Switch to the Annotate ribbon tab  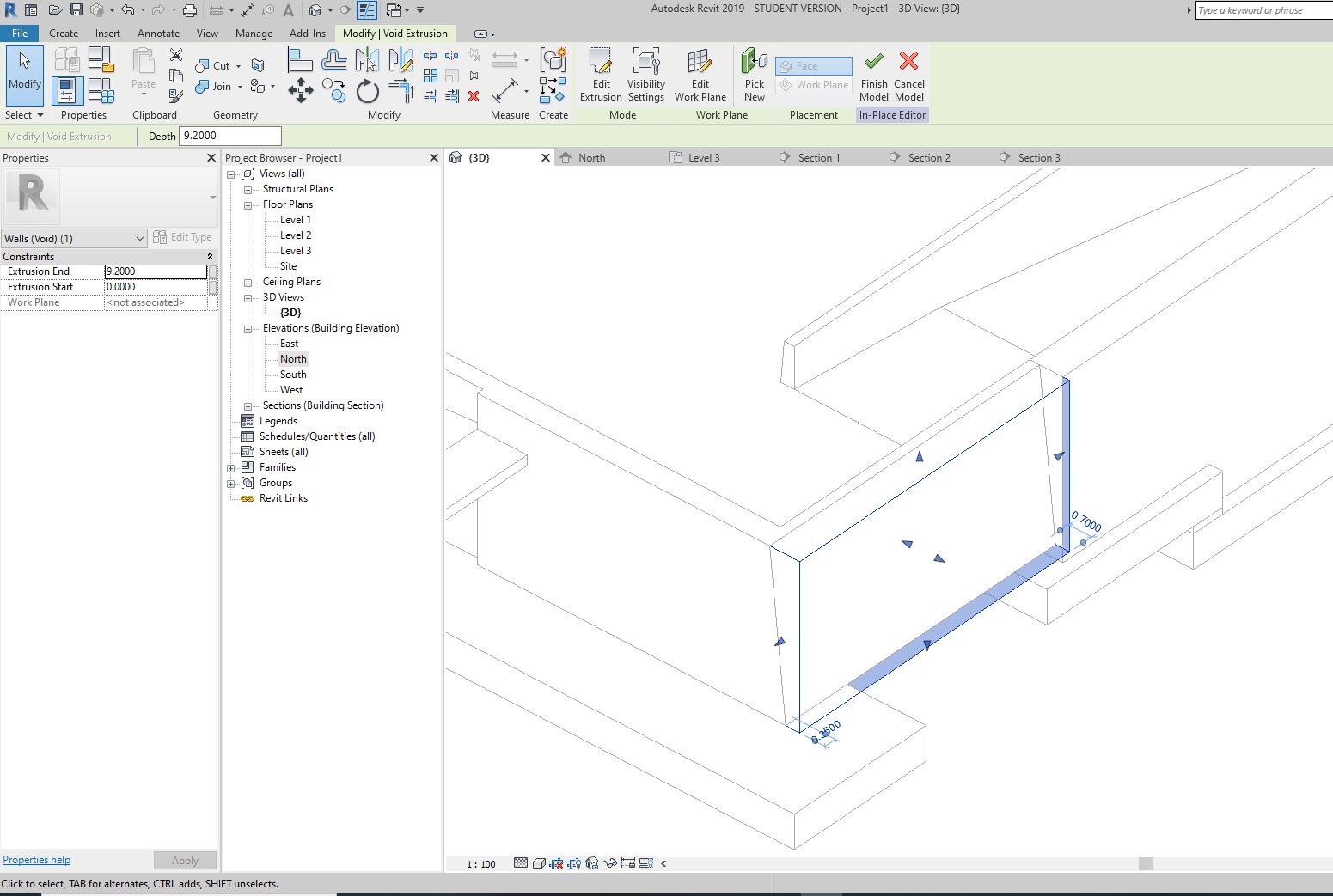coord(158,34)
